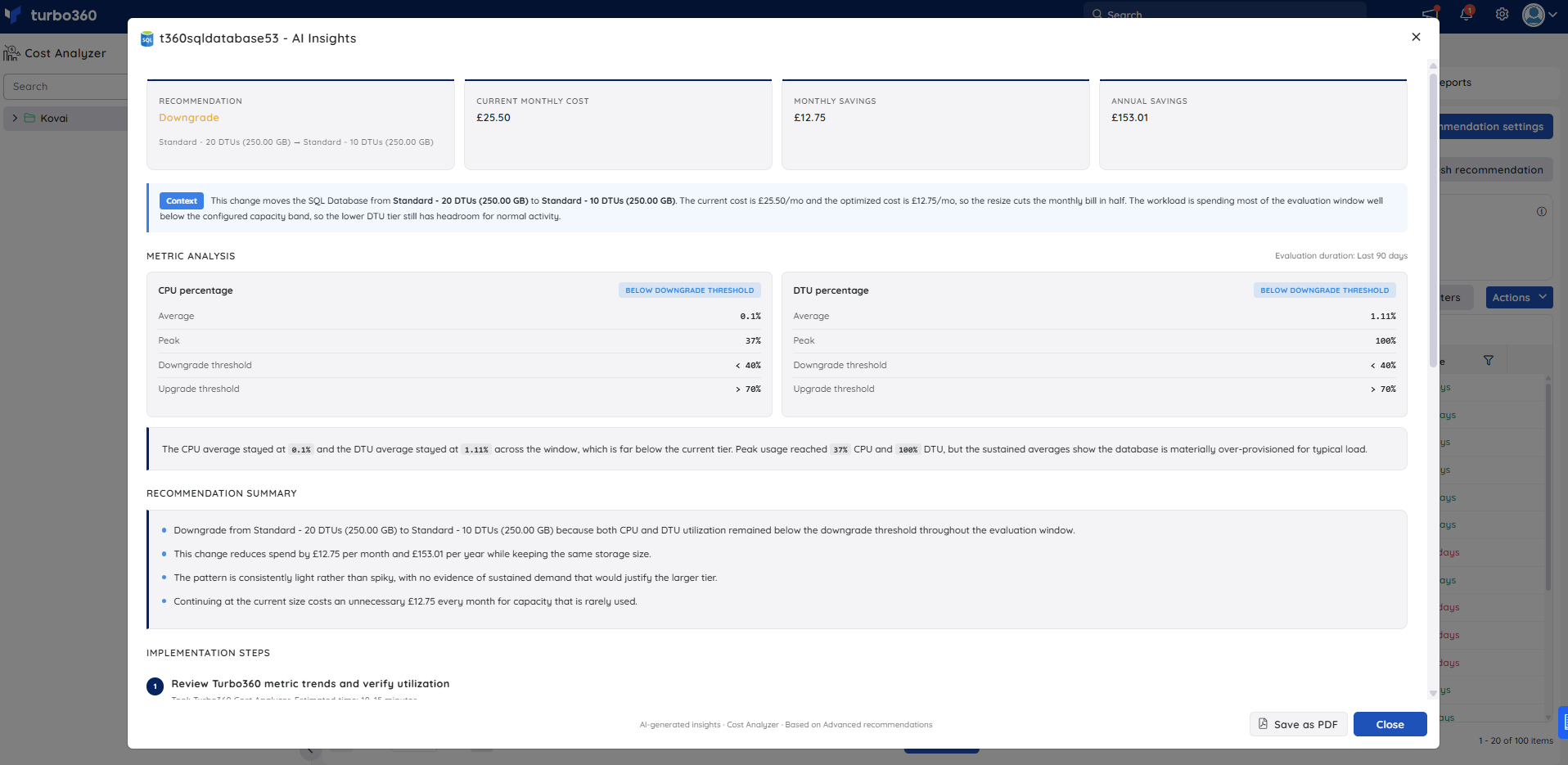The height and width of the screenshot is (765, 1568).
Task: Click the AI-generated insights footer note
Action: [x=786, y=725]
